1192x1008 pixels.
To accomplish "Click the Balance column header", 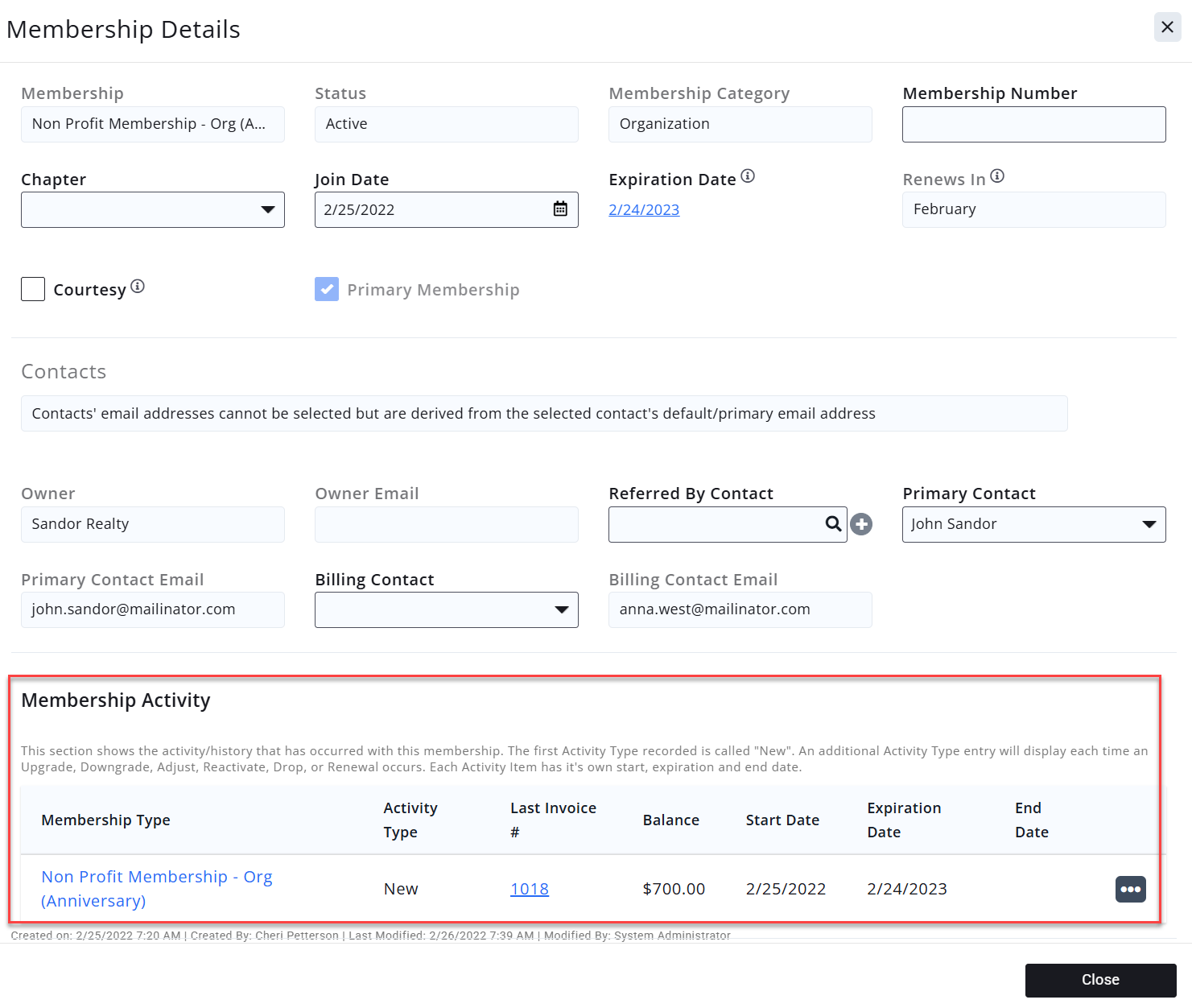I will (x=671, y=820).
